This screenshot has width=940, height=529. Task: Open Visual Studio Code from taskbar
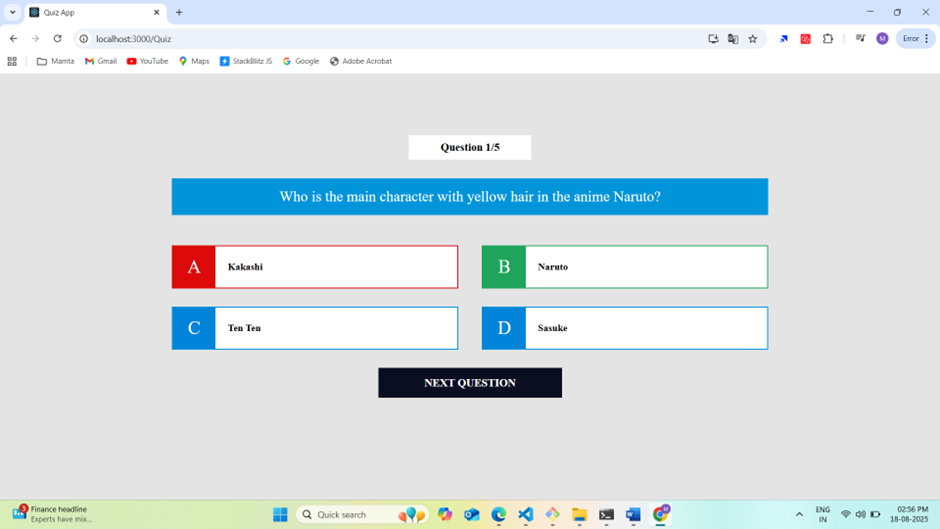525,514
